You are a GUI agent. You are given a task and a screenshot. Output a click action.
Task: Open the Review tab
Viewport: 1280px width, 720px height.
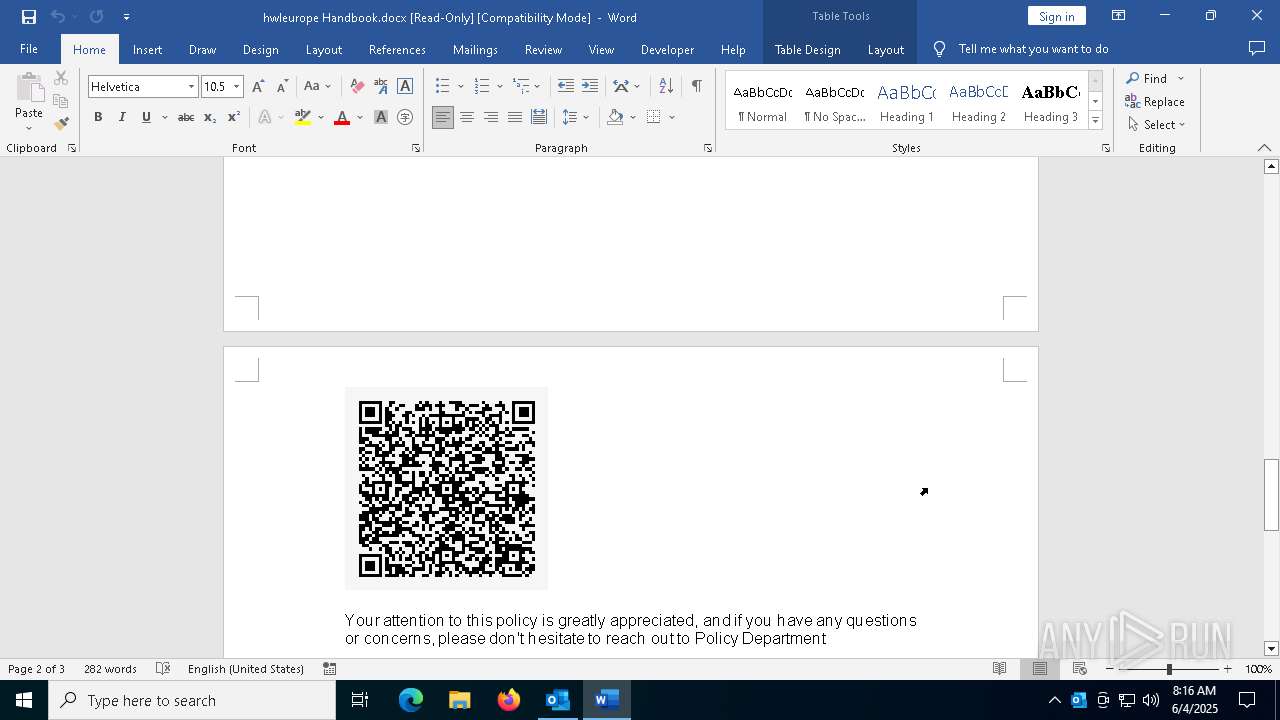pos(543,49)
